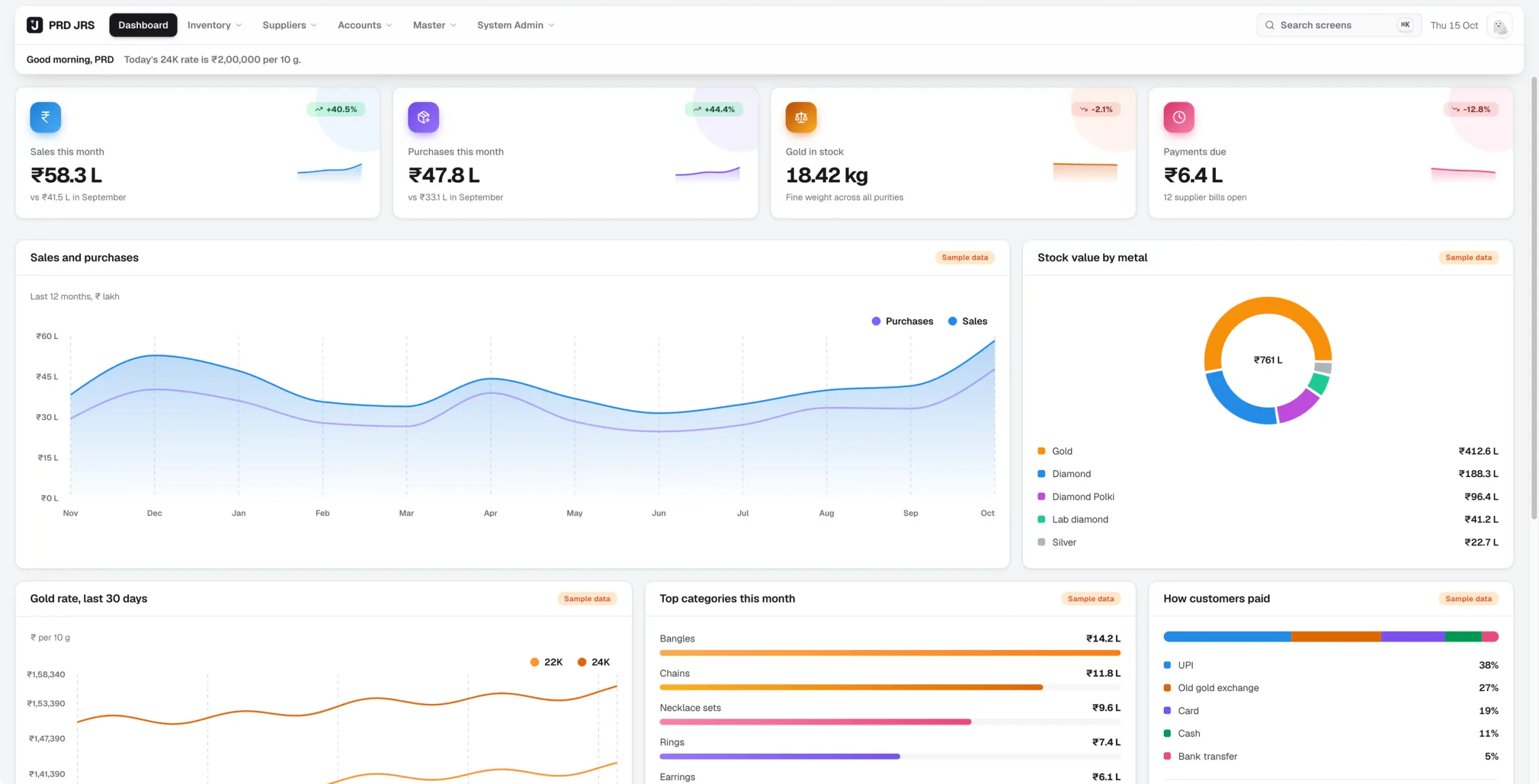The width and height of the screenshot is (1539, 784).
Task: Click the Lab diamond legend row
Action: click(x=1268, y=520)
